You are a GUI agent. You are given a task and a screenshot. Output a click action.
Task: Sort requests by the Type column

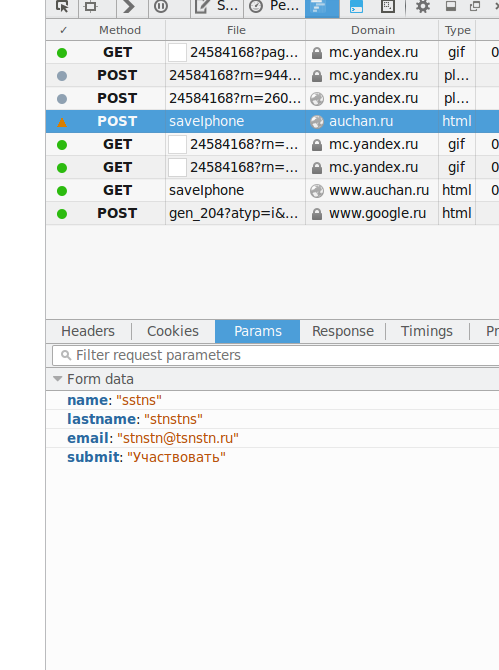457,30
